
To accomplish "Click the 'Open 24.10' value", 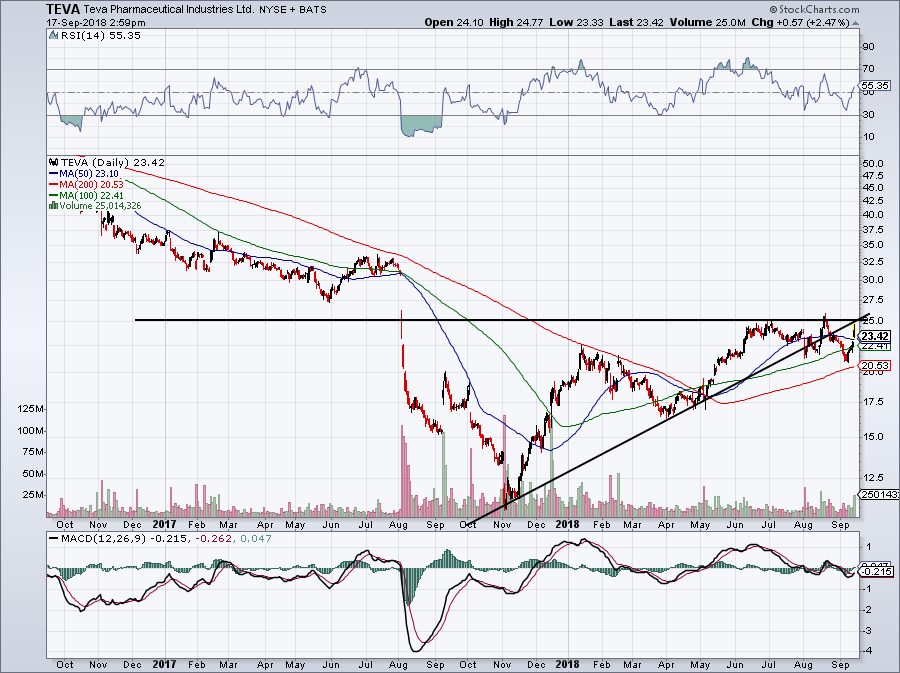I will coord(454,22).
